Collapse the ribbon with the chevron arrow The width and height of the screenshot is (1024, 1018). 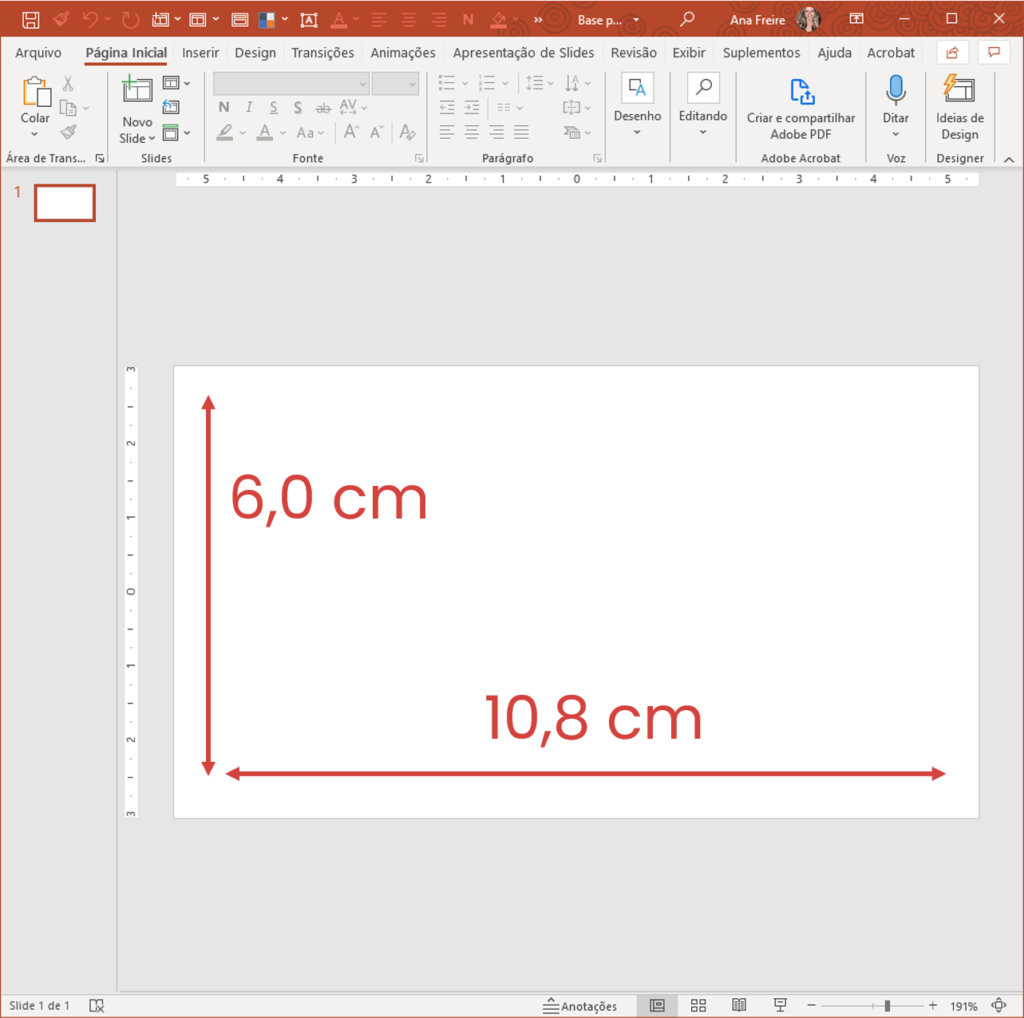[1008, 159]
